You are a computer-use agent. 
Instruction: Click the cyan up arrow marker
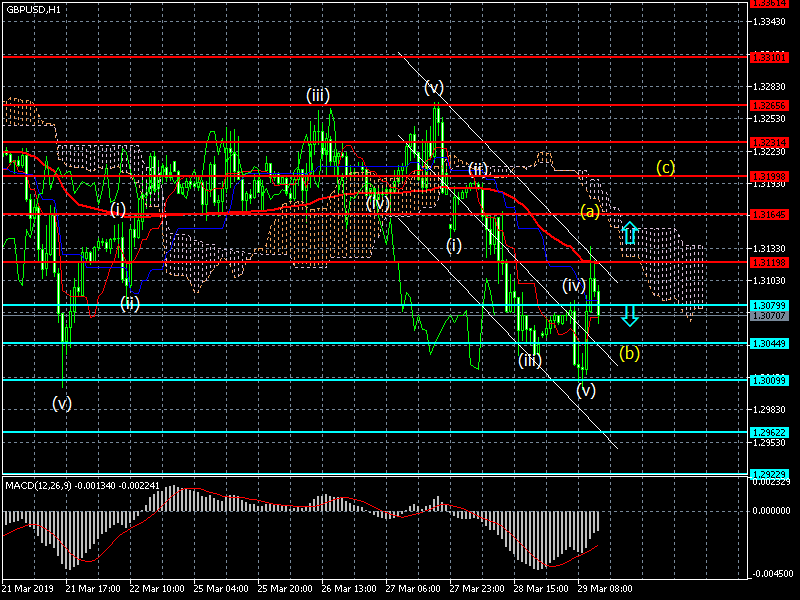pos(629,234)
